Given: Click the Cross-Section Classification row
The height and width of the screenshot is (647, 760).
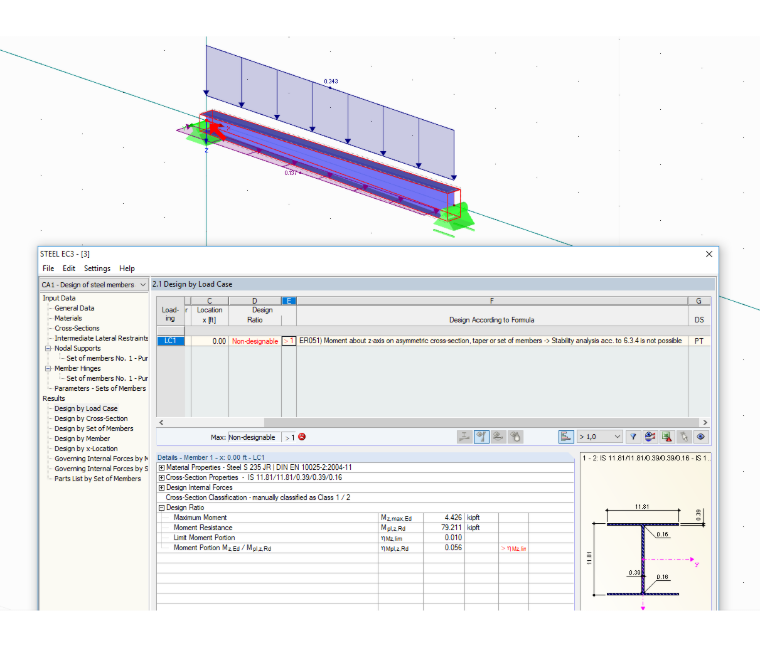Looking at the screenshot, I should [x=365, y=497].
